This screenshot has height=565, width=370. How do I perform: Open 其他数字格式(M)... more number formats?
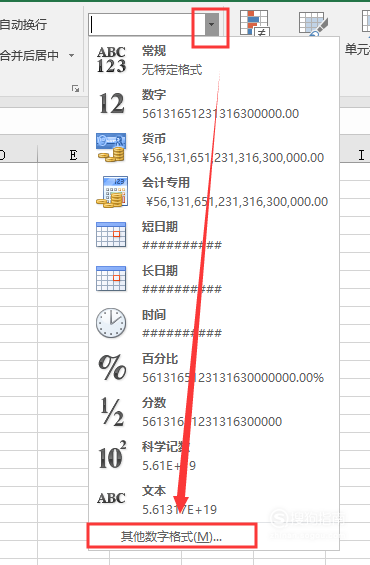(x=171, y=537)
